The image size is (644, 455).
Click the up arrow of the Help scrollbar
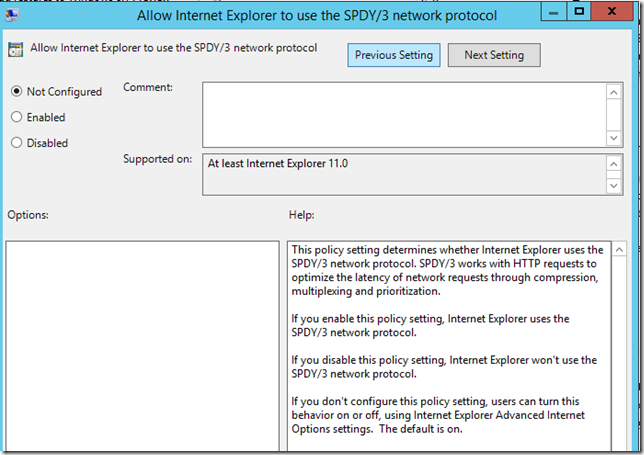[618, 250]
